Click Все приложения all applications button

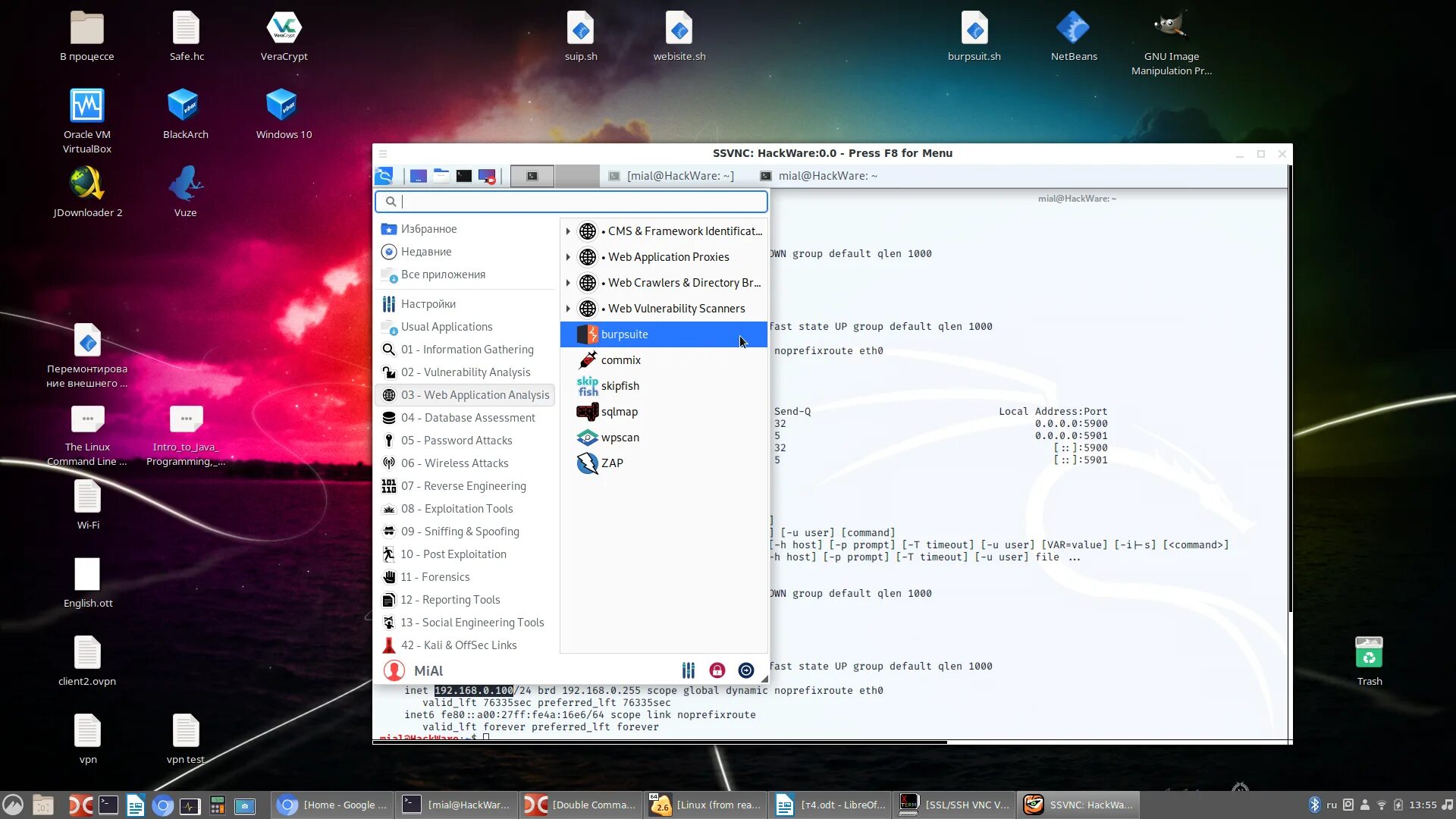point(444,274)
